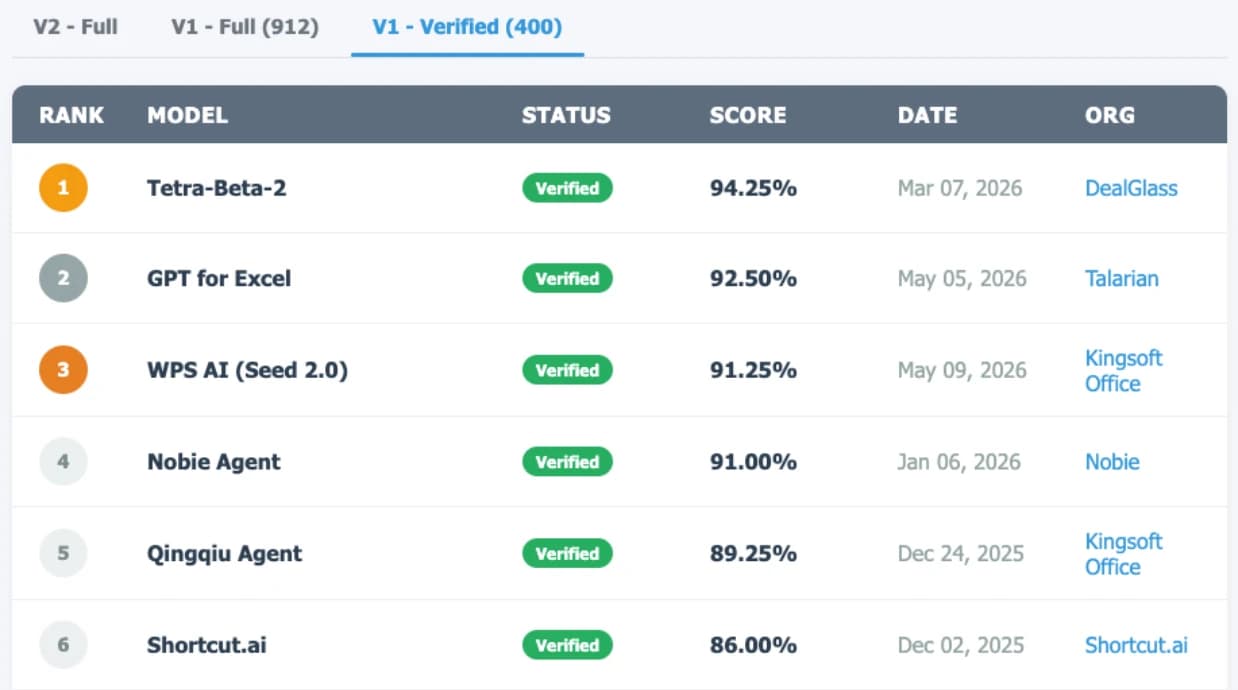
Task: Click the gold rank 1 badge
Action: click(63, 188)
